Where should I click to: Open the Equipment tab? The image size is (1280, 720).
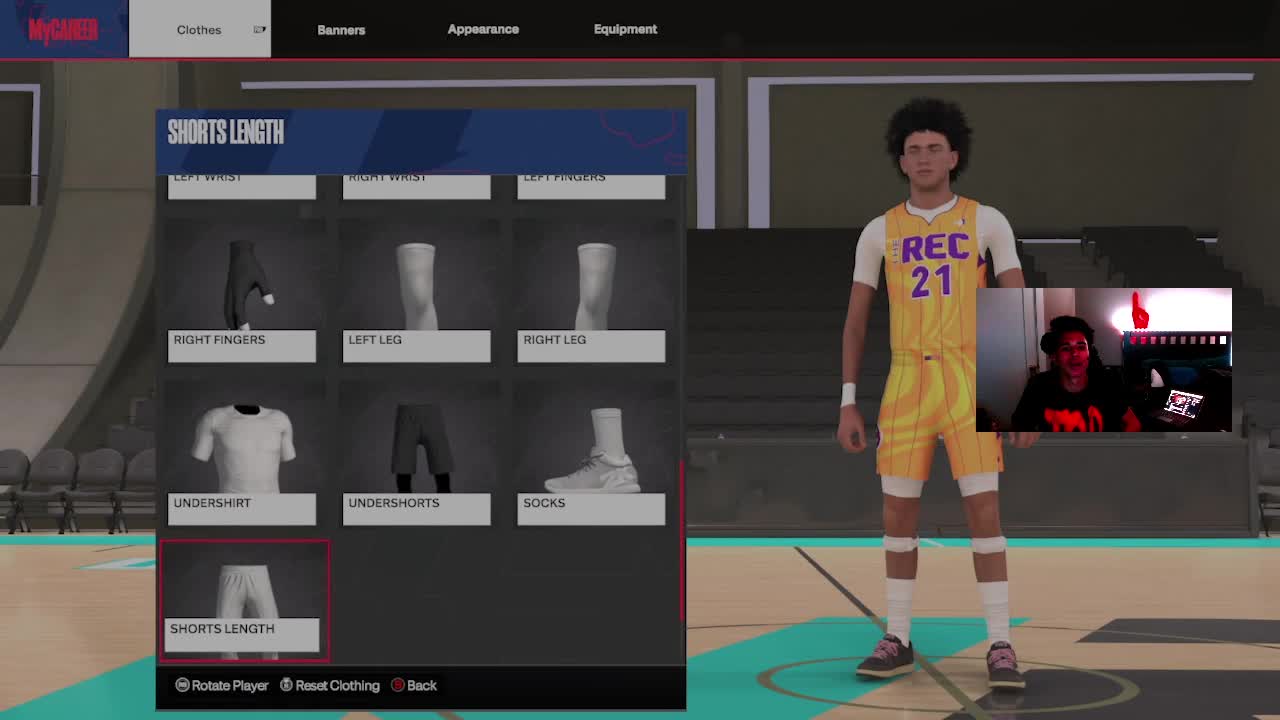pyautogui.click(x=625, y=29)
